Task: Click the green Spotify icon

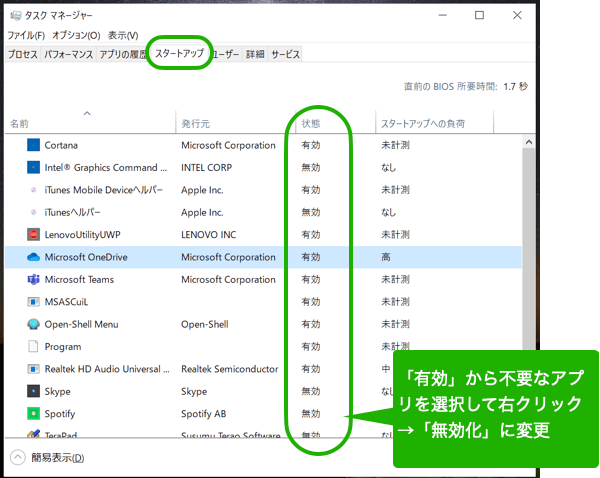Action: [x=34, y=413]
